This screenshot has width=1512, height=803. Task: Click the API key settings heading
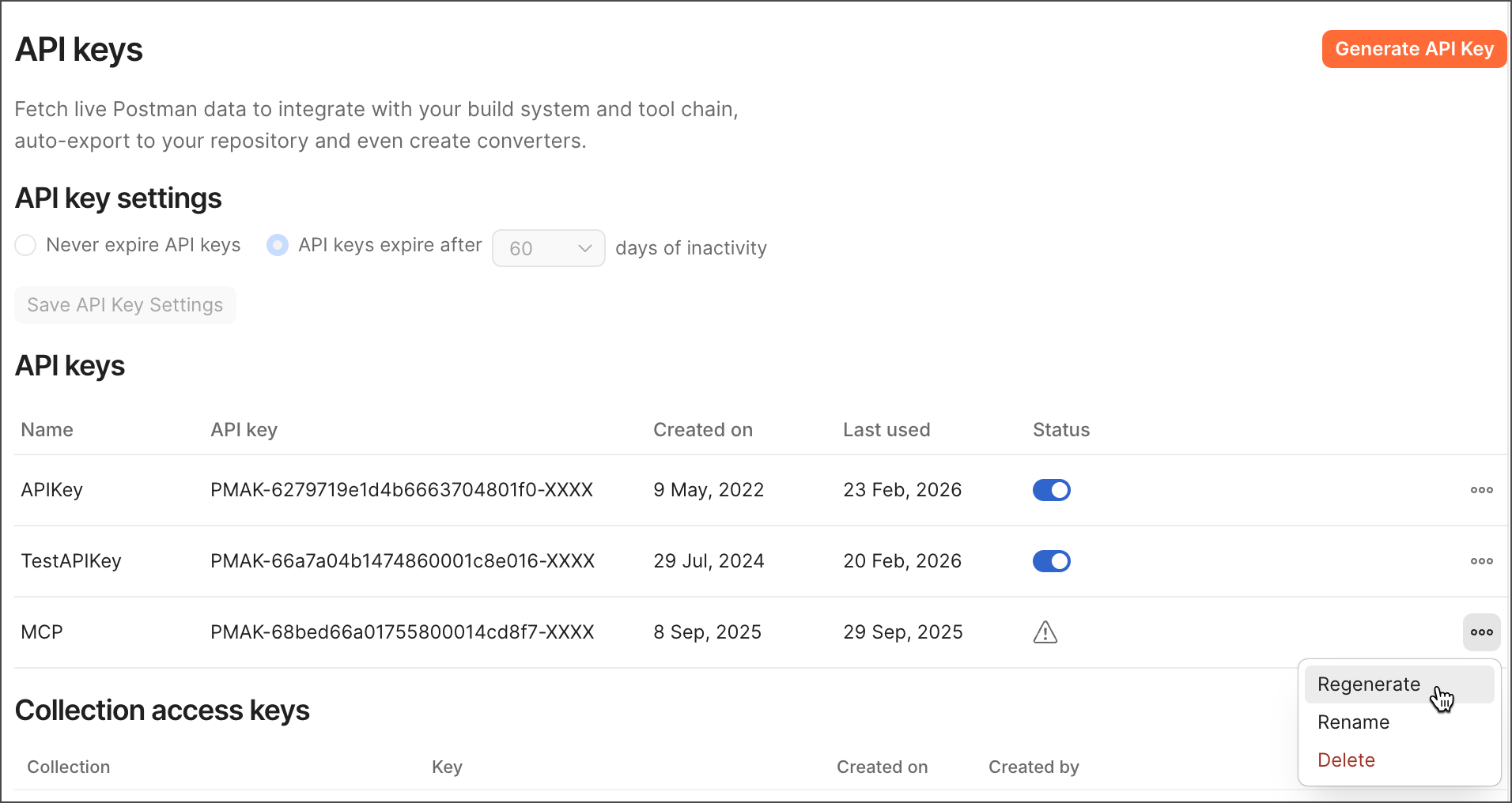click(119, 198)
